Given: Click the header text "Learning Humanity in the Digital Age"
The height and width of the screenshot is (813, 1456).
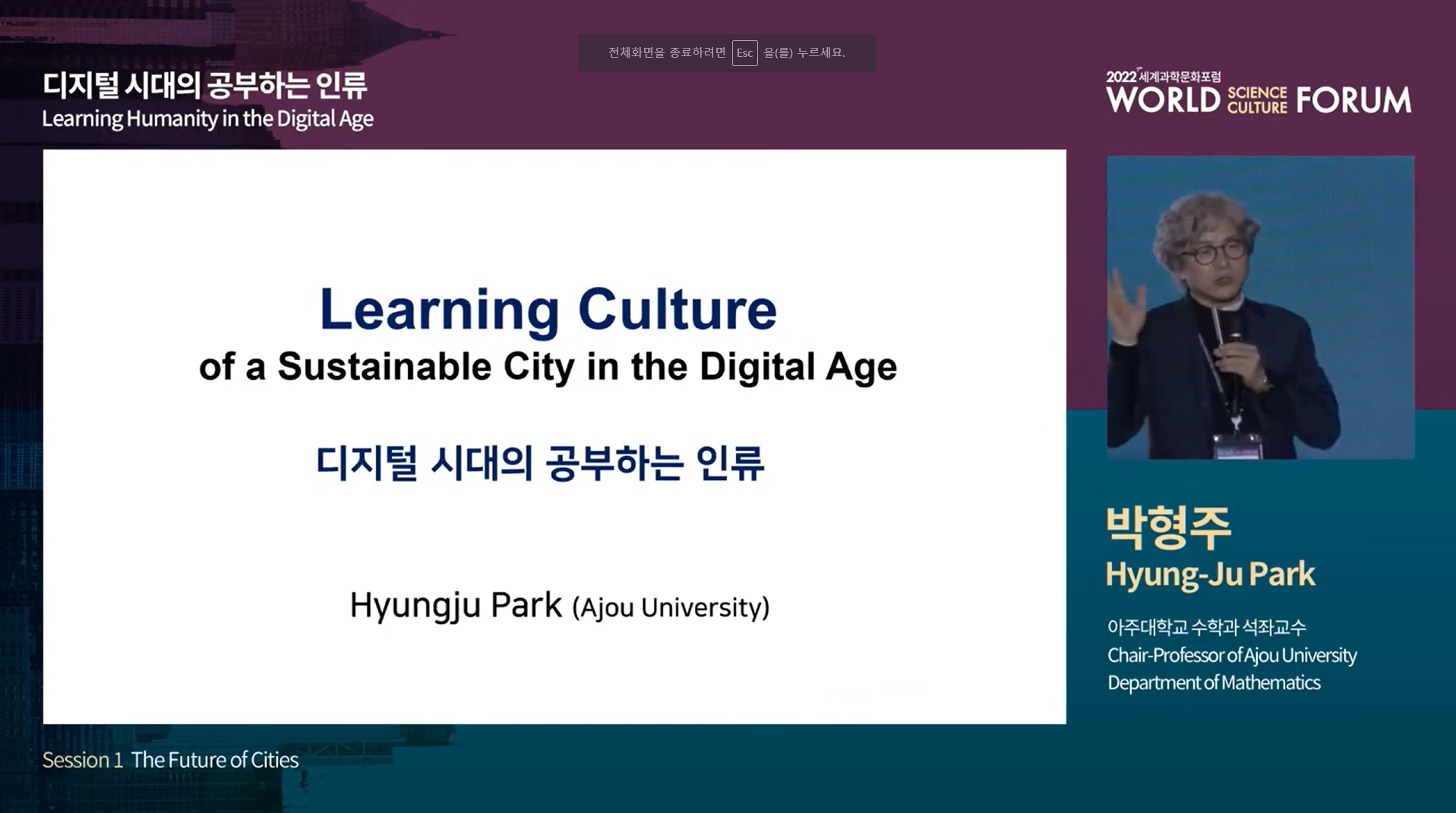Looking at the screenshot, I should (207, 119).
